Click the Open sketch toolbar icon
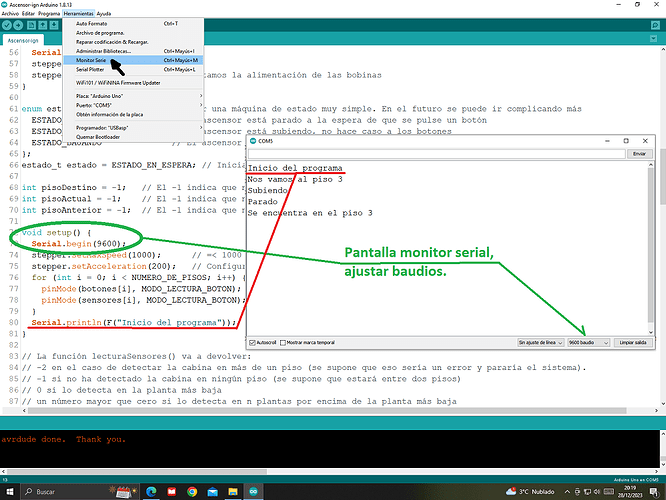 tap(42, 25)
